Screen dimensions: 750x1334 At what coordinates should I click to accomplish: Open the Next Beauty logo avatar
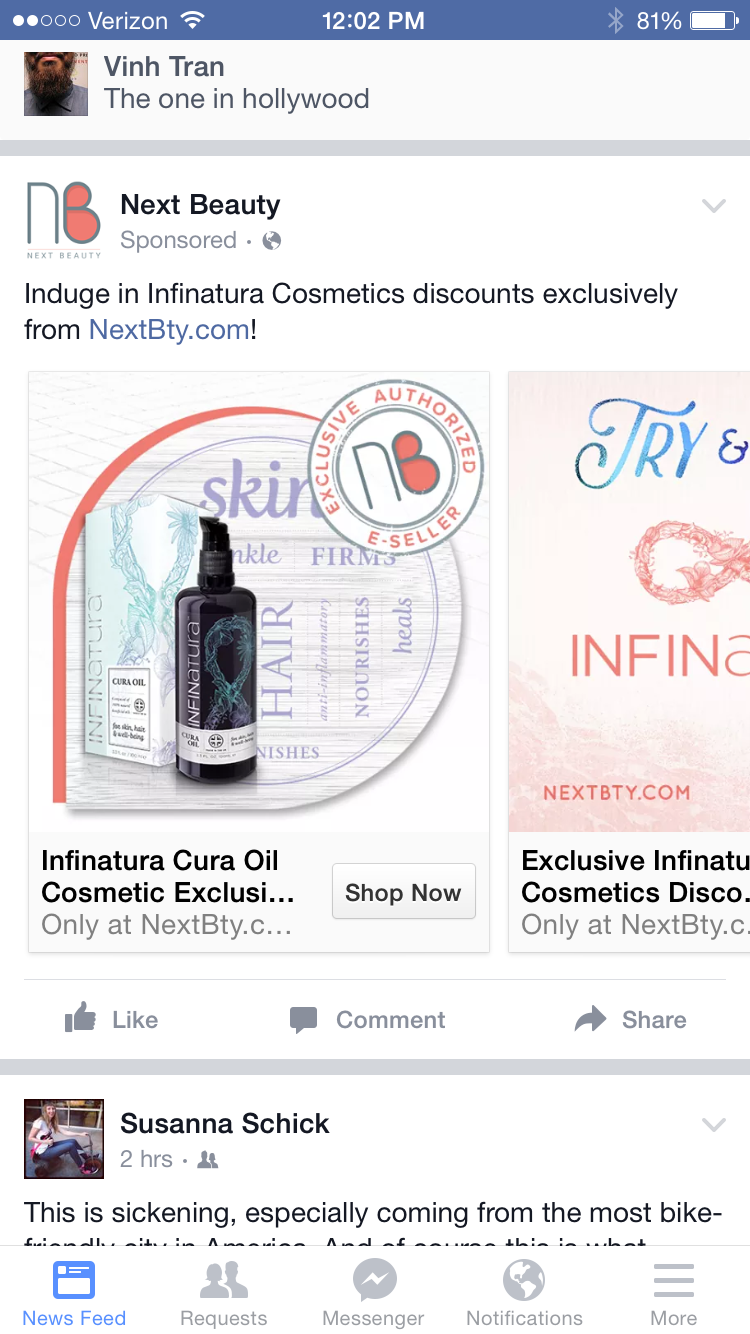[63, 220]
